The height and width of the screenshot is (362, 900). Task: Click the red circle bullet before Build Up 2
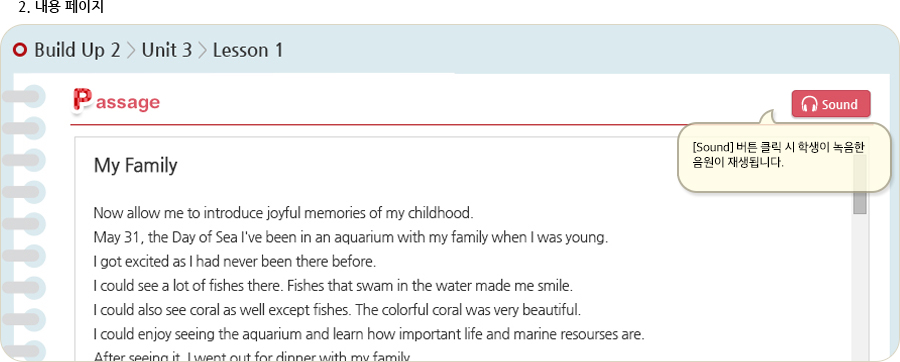tap(20, 50)
